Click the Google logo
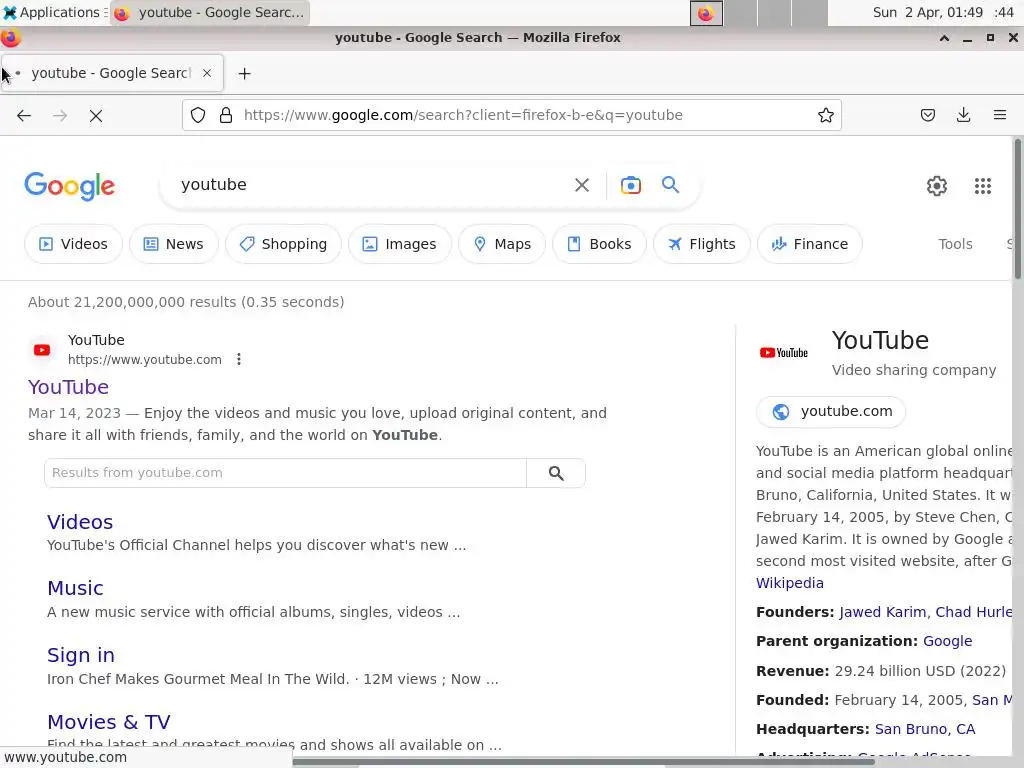Screen dimensions: 1024x768 (70, 186)
